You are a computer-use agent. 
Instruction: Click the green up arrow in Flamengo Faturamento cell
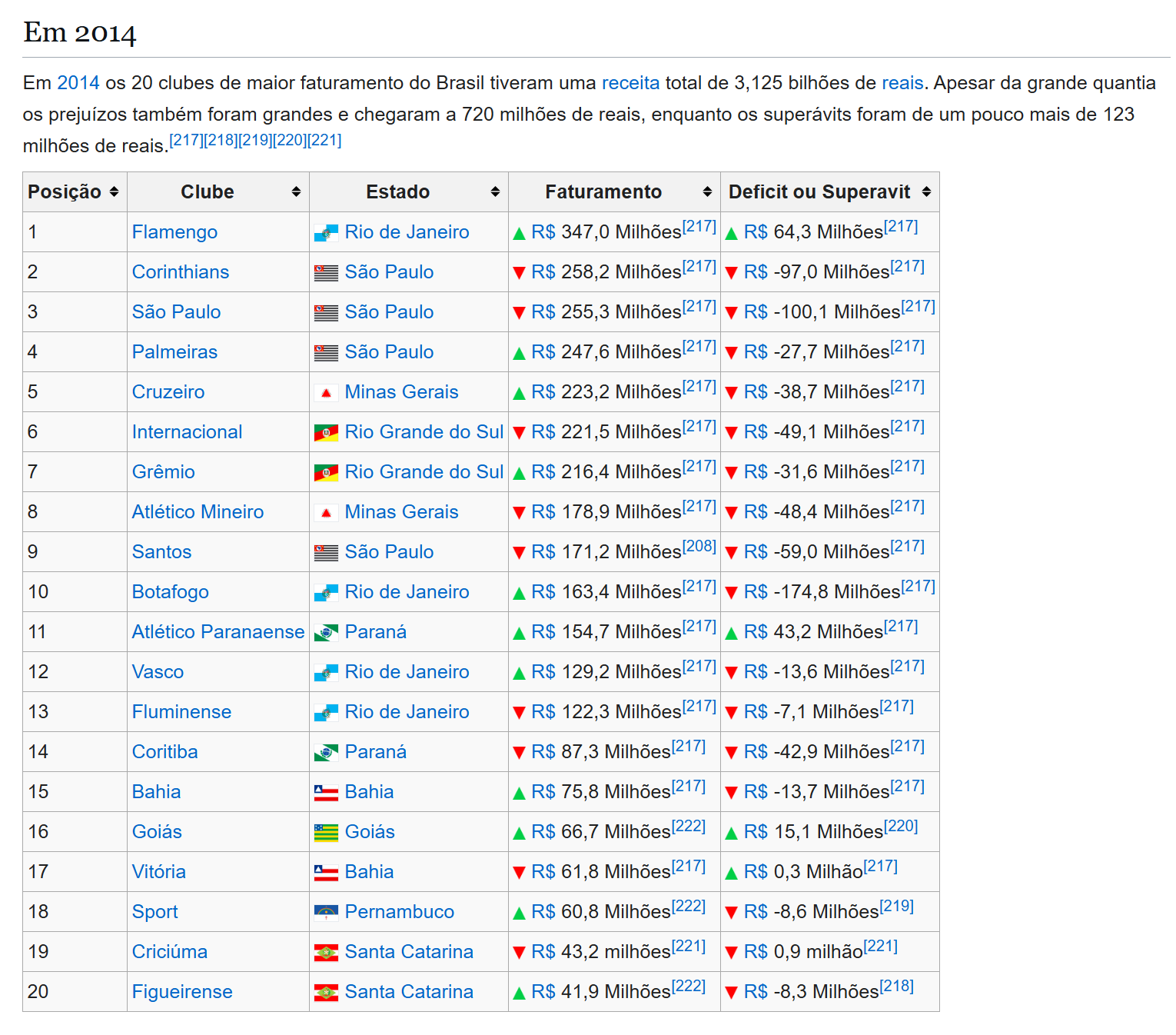tap(519, 233)
